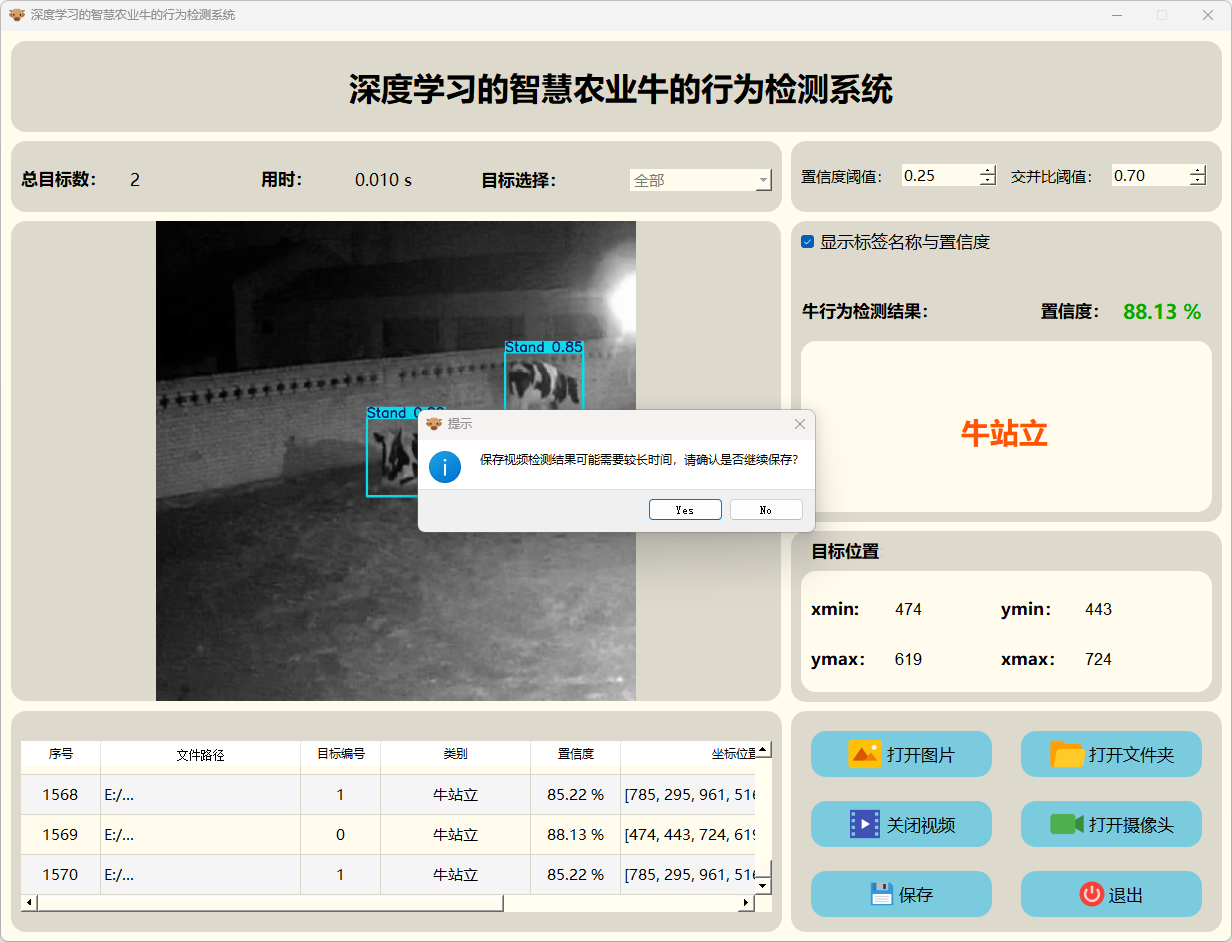Click the red power icon for 退出
The image size is (1232, 942).
pos(1091,894)
